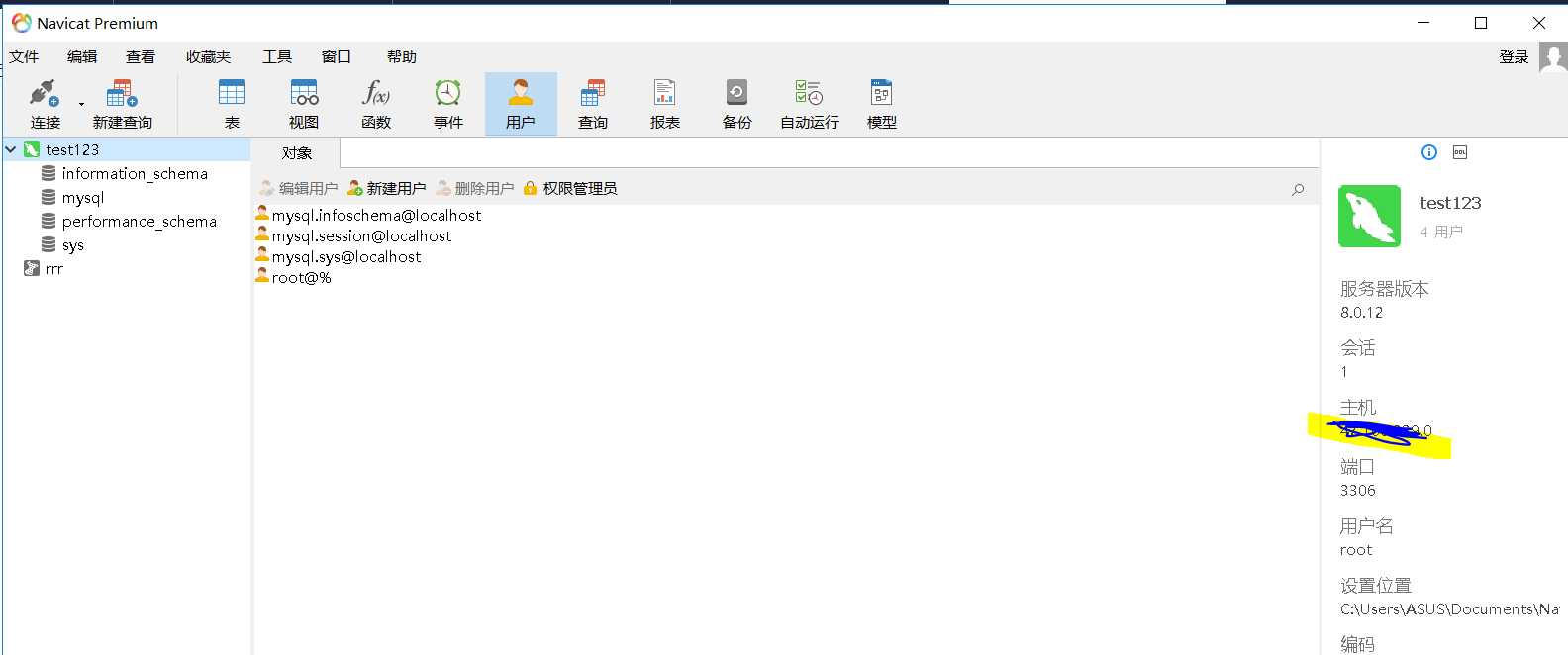
Task: Open the connection dropdown arrow
Action: click(81, 104)
